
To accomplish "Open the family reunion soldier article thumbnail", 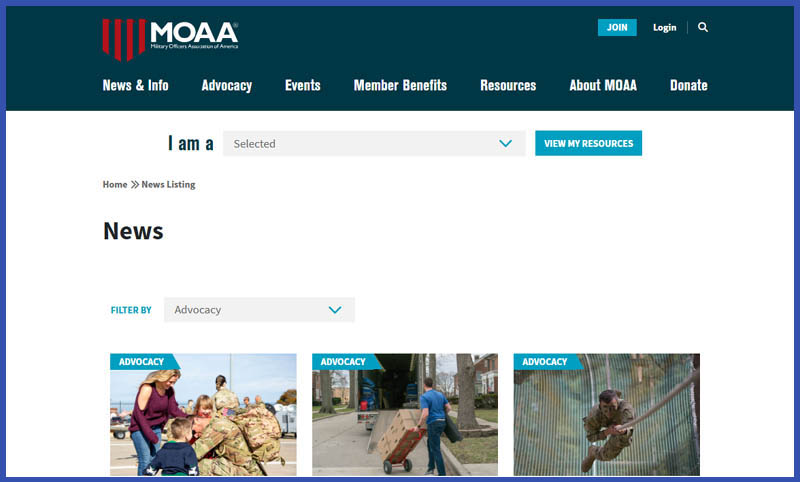I will click(203, 415).
